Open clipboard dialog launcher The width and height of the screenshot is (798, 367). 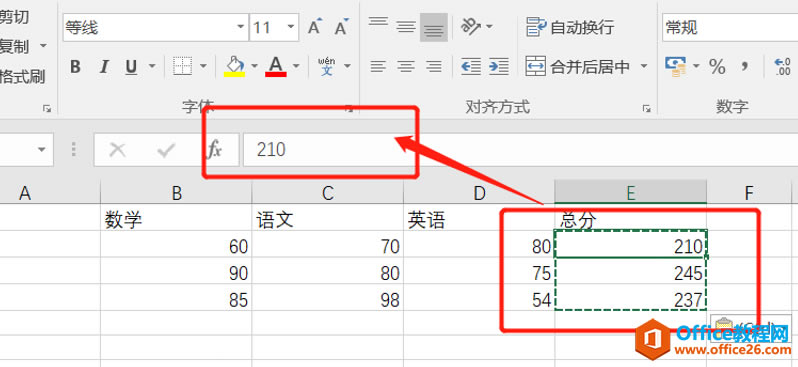[x=47, y=108]
